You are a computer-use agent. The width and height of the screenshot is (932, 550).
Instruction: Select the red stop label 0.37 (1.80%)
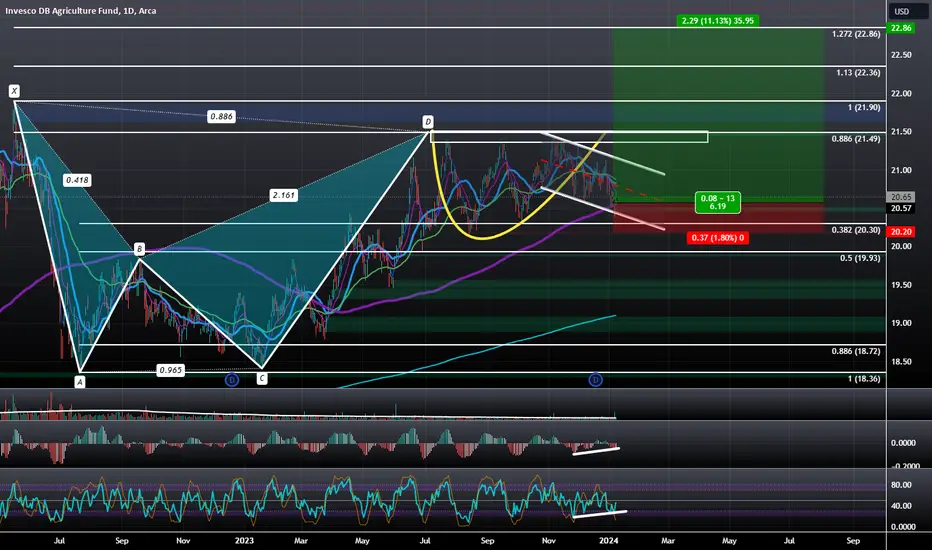pyautogui.click(x=717, y=238)
